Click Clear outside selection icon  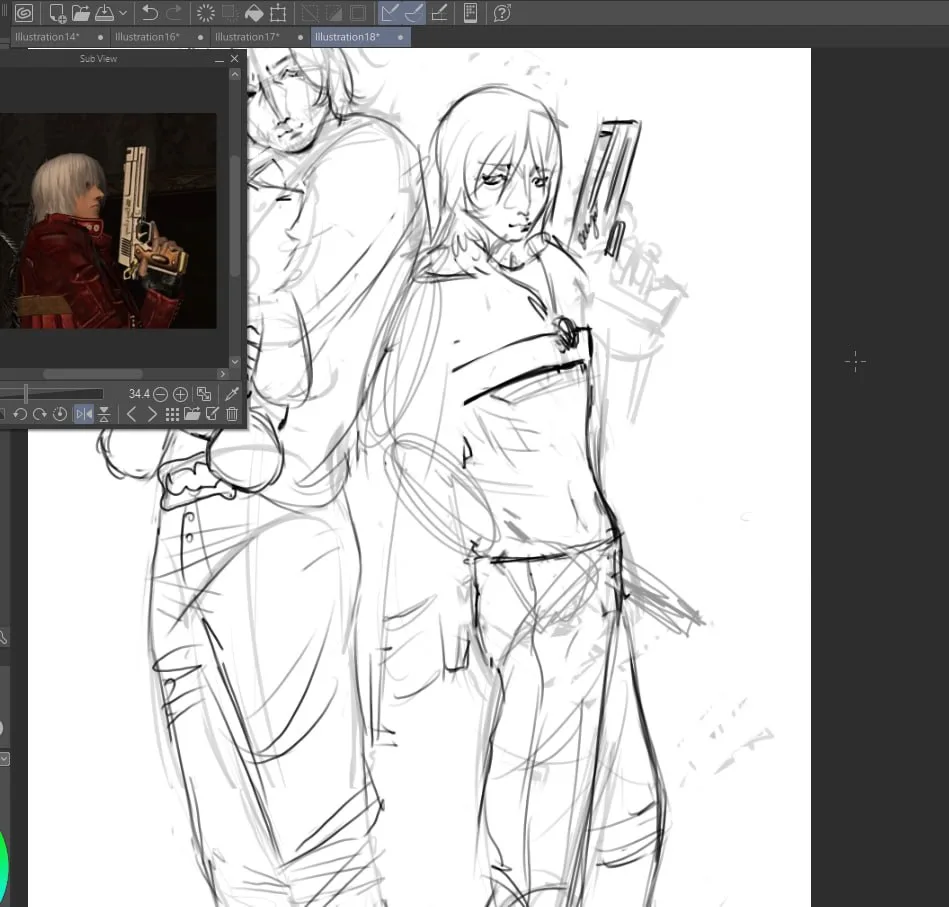(230, 13)
